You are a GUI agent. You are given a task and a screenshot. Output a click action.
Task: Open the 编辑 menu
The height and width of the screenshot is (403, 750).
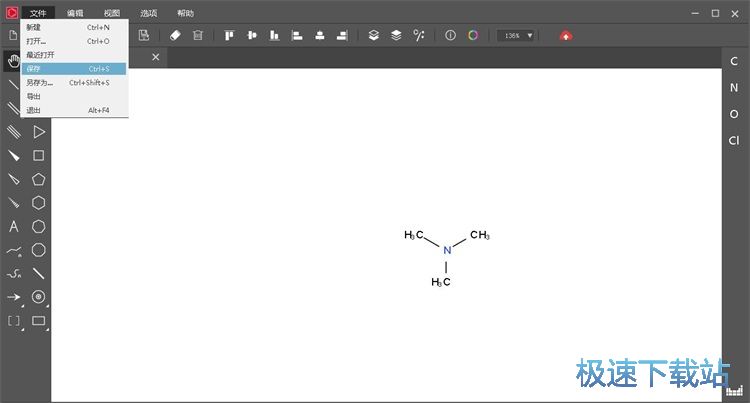(75, 13)
